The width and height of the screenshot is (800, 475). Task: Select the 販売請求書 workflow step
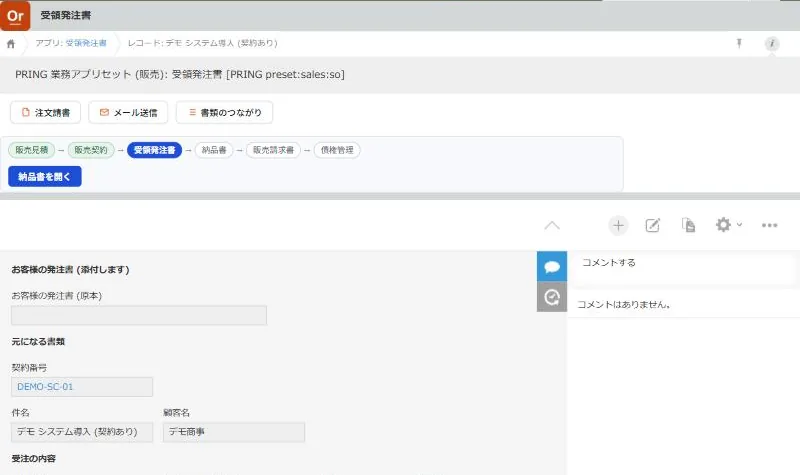[273, 150]
